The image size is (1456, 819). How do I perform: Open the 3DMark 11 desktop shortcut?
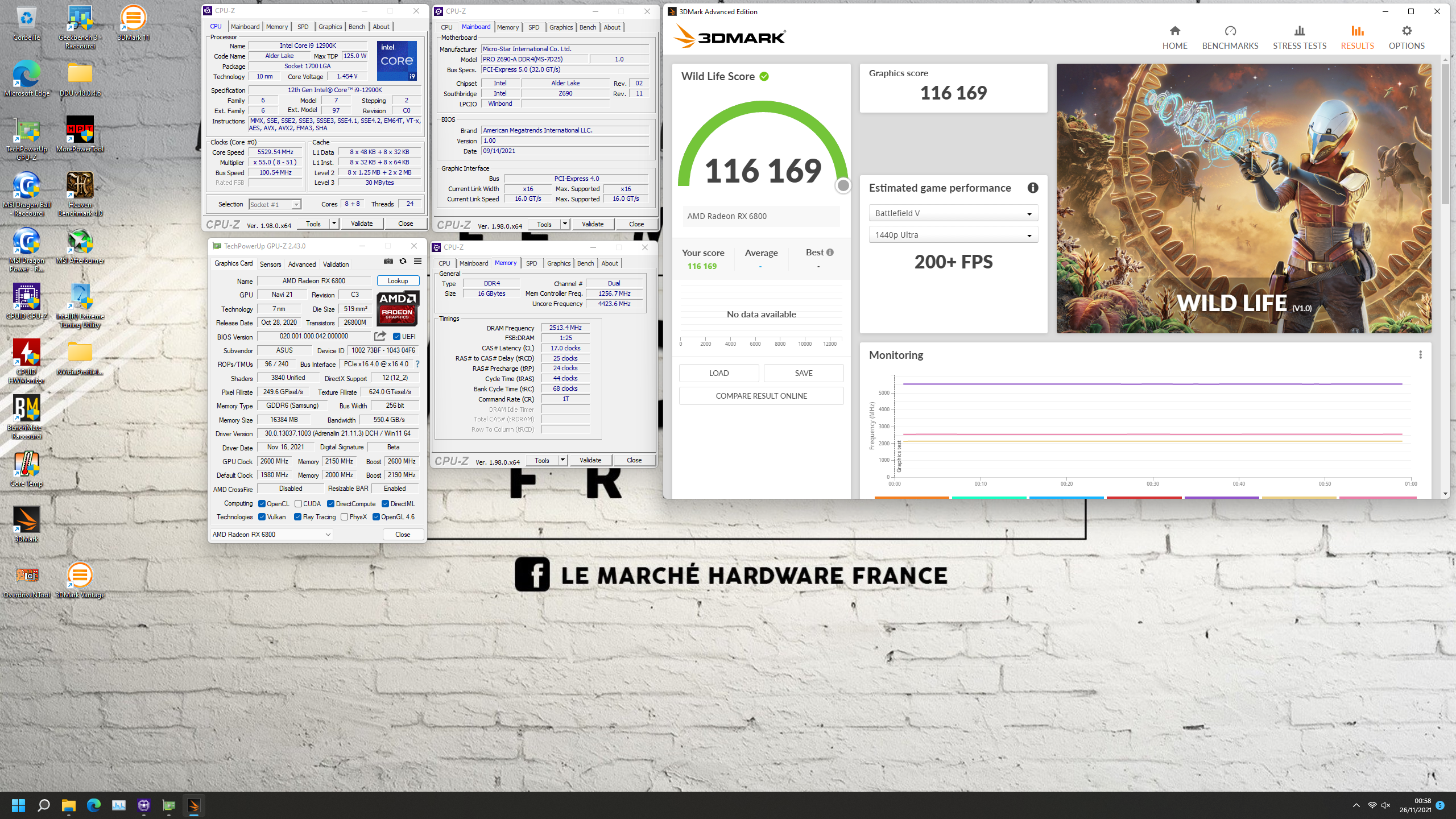tap(133, 24)
